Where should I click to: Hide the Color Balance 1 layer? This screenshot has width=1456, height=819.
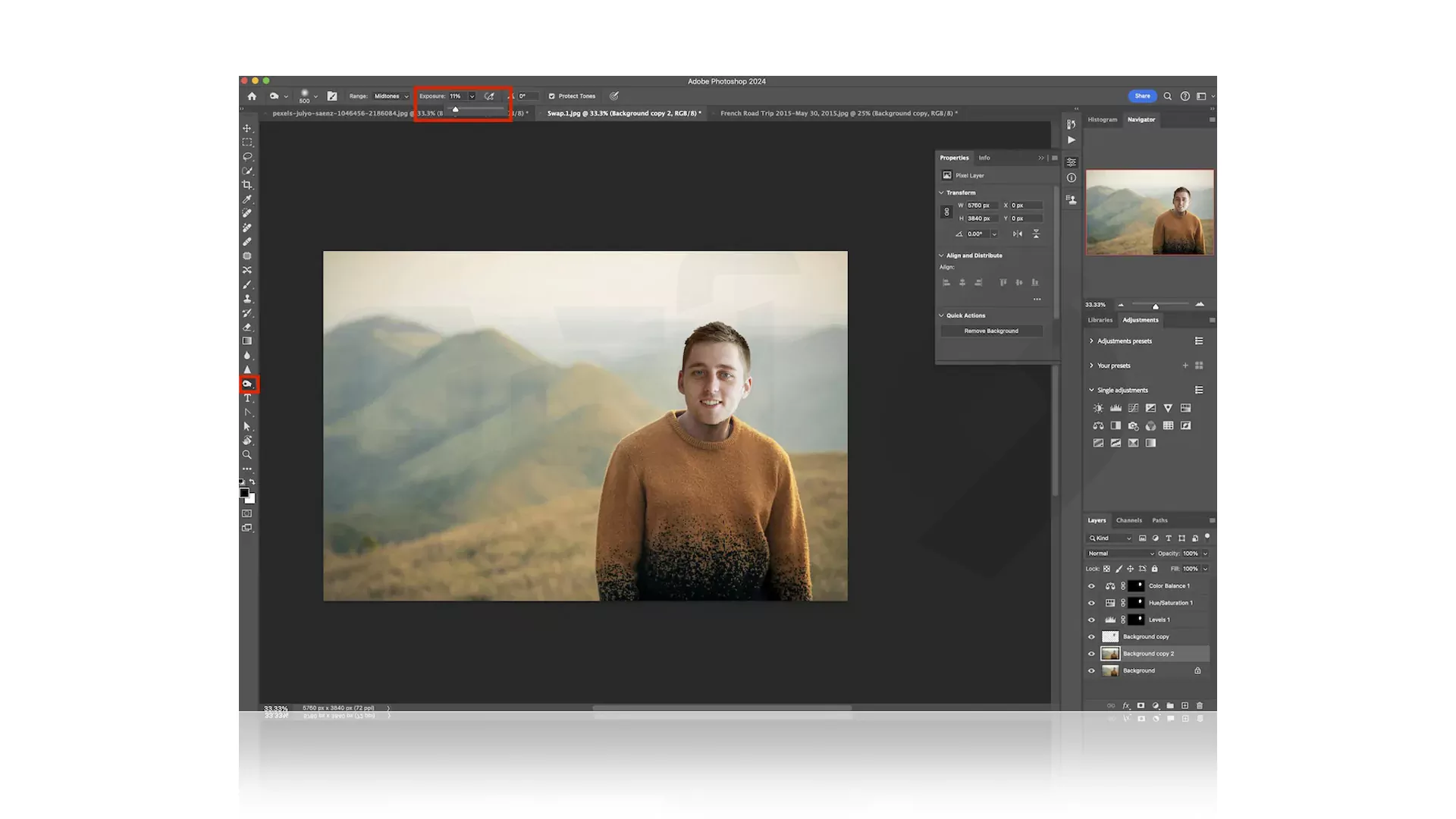point(1091,586)
